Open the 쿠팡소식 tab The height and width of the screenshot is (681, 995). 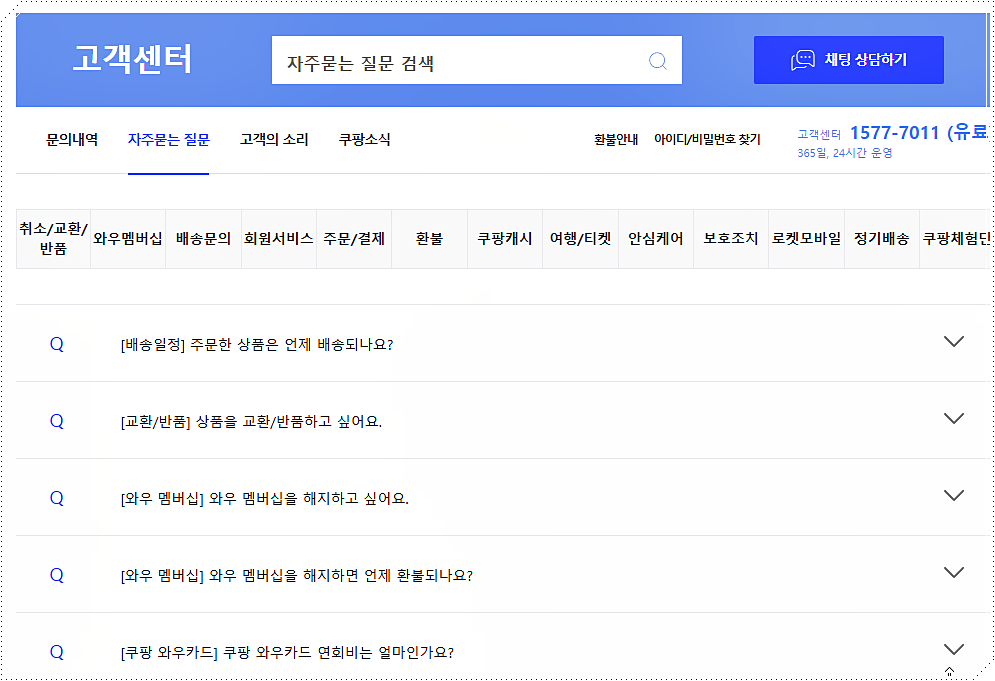point(363,140)
